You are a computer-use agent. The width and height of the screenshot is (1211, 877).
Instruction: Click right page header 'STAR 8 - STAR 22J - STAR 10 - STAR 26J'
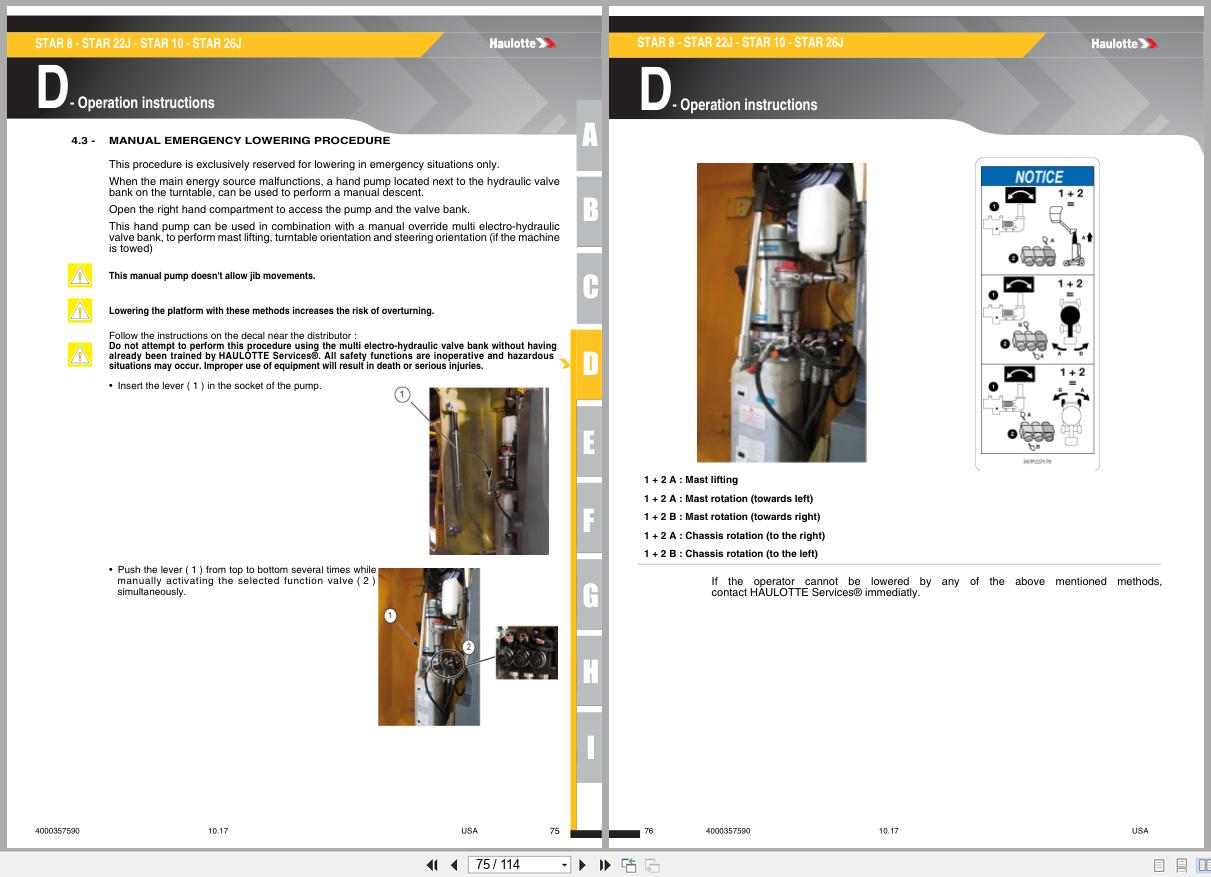[740, 43]
